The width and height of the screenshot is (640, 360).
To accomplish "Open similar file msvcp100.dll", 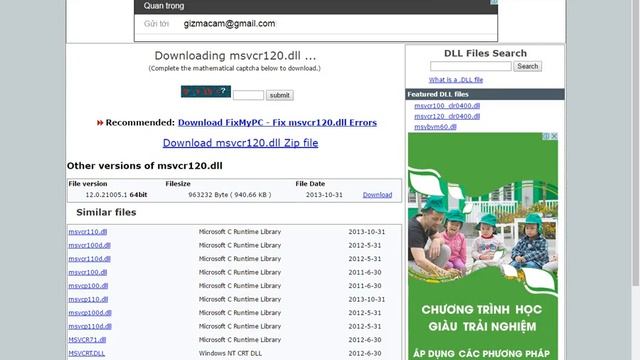I will click(88, 285).
